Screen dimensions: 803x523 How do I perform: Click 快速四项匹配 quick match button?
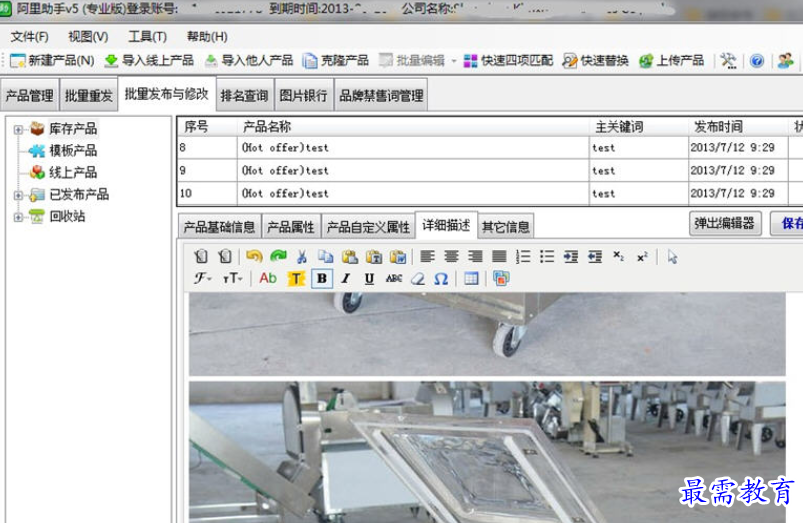click(508, 61)
